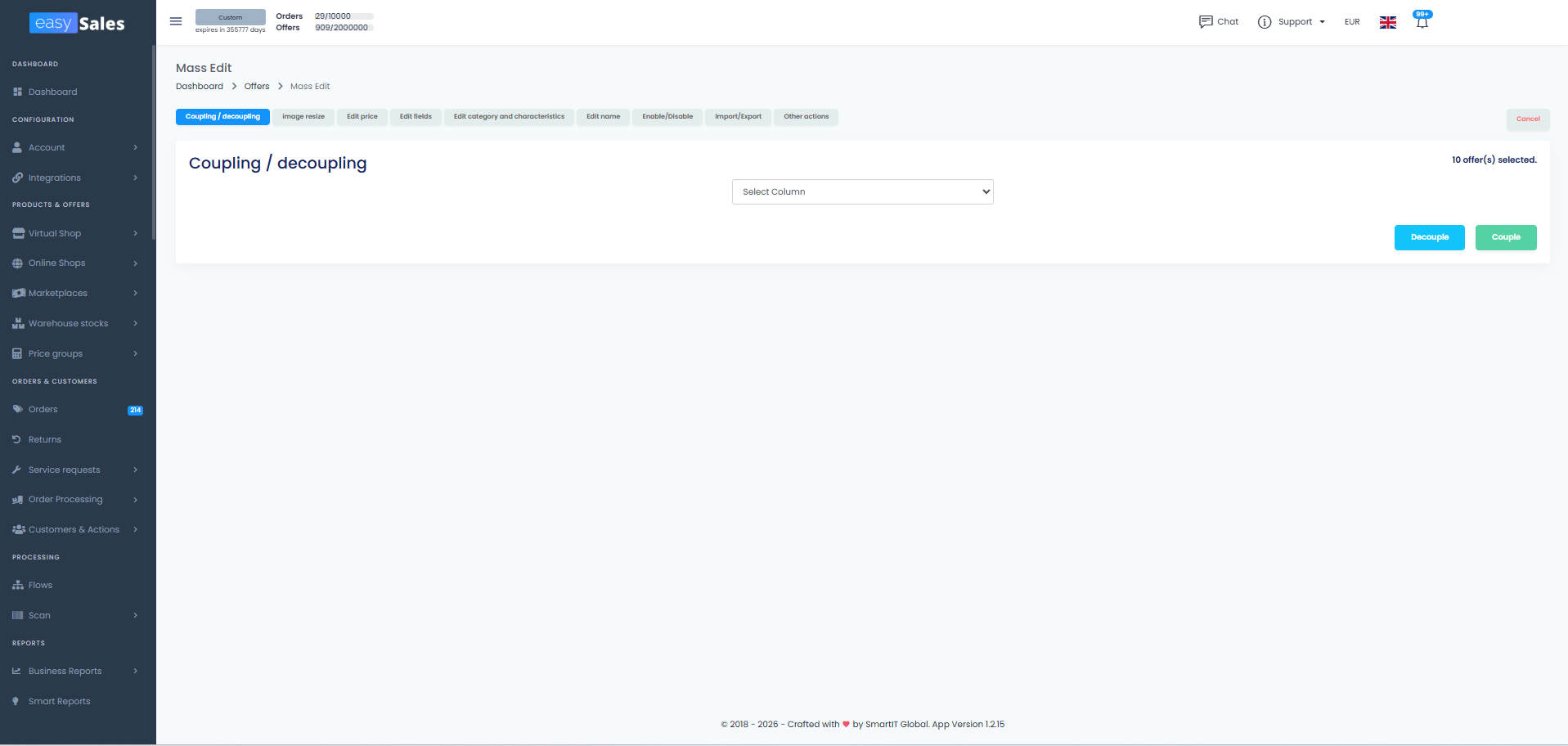Viewport: 1568px width, 746px height.
Task: Click the Flows sitemap icon
Action: tap(18, 585)
